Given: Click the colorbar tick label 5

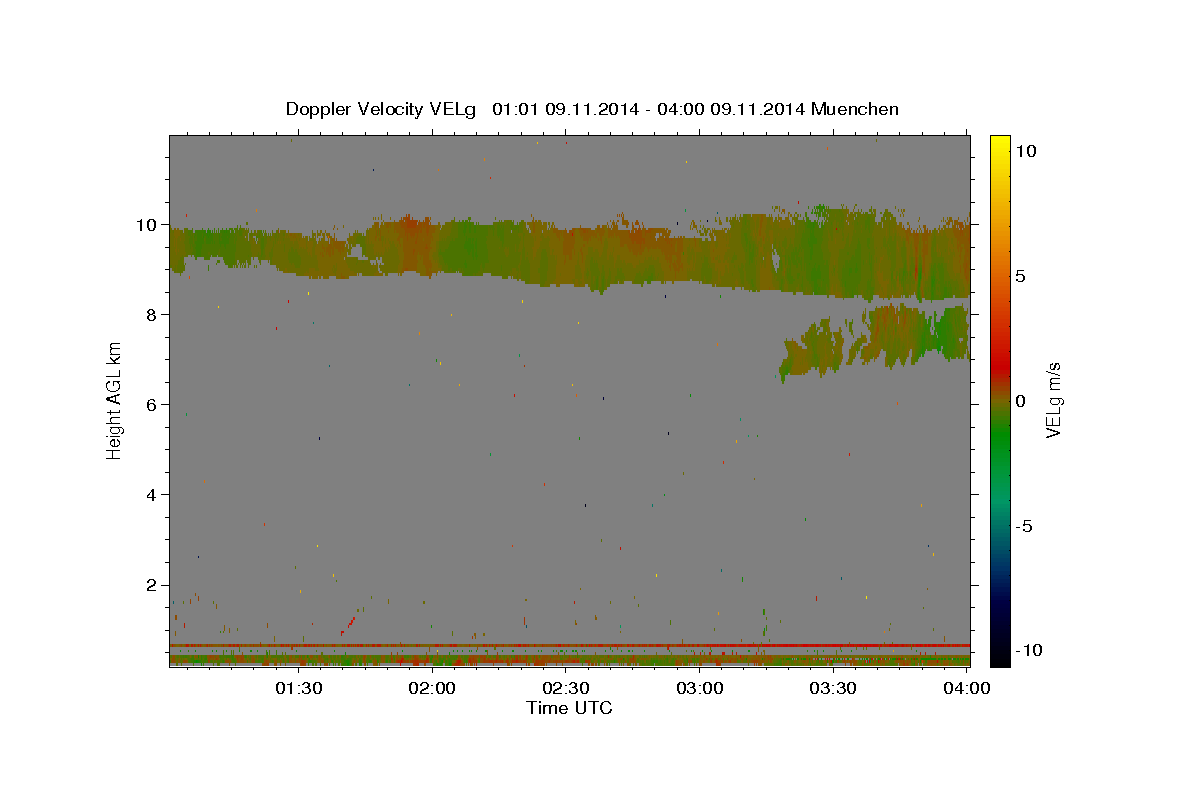Looking at the screenshot, I should [x=1021, y=276].
